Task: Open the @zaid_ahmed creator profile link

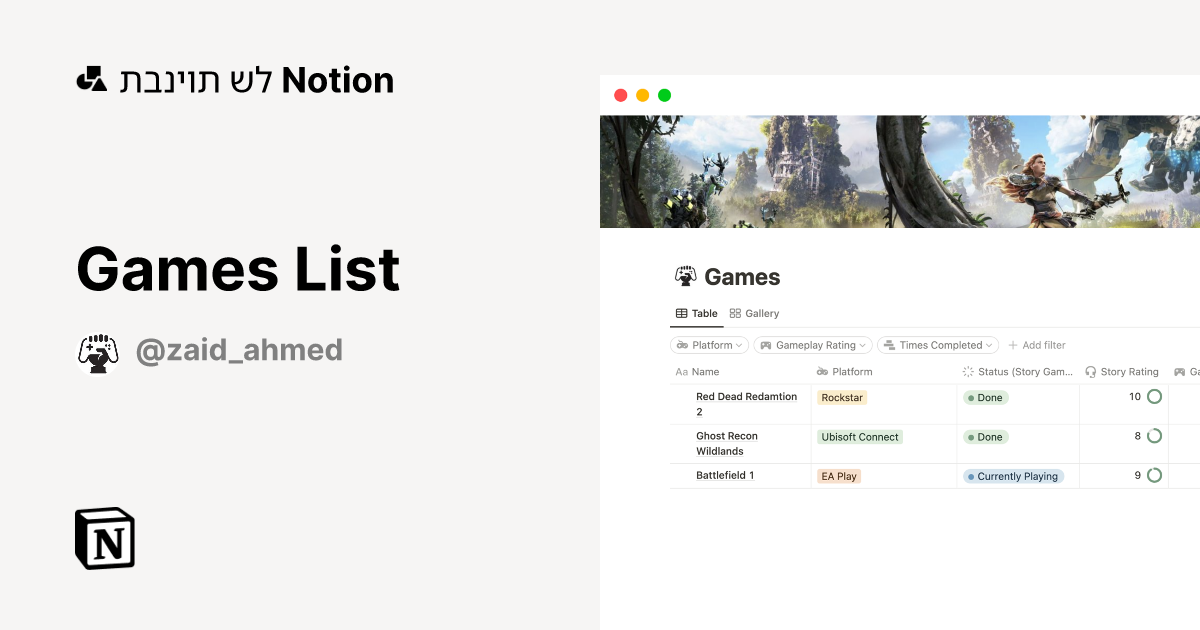Action: [240, 349]
